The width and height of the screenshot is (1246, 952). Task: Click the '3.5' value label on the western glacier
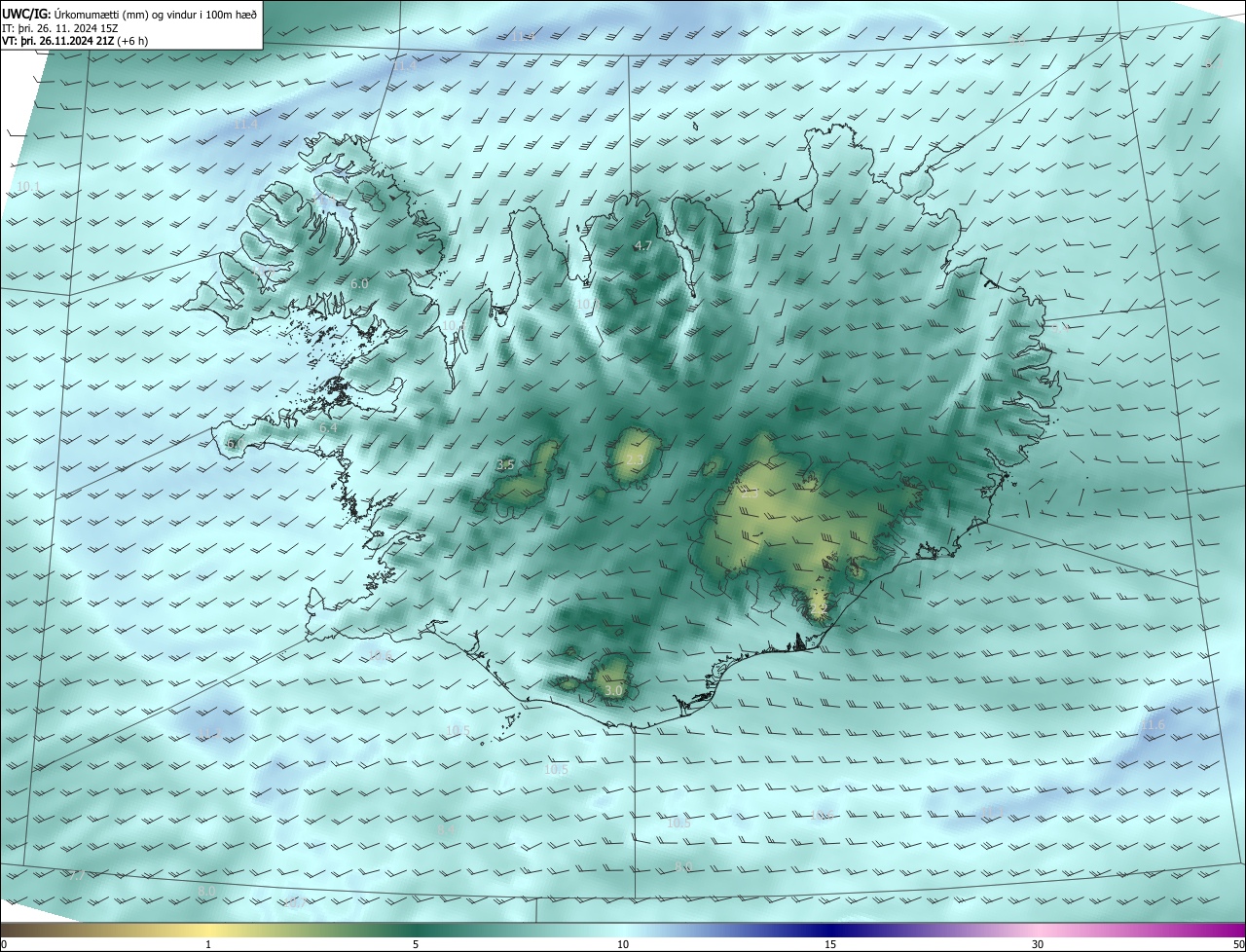click(x=505, y=465)
